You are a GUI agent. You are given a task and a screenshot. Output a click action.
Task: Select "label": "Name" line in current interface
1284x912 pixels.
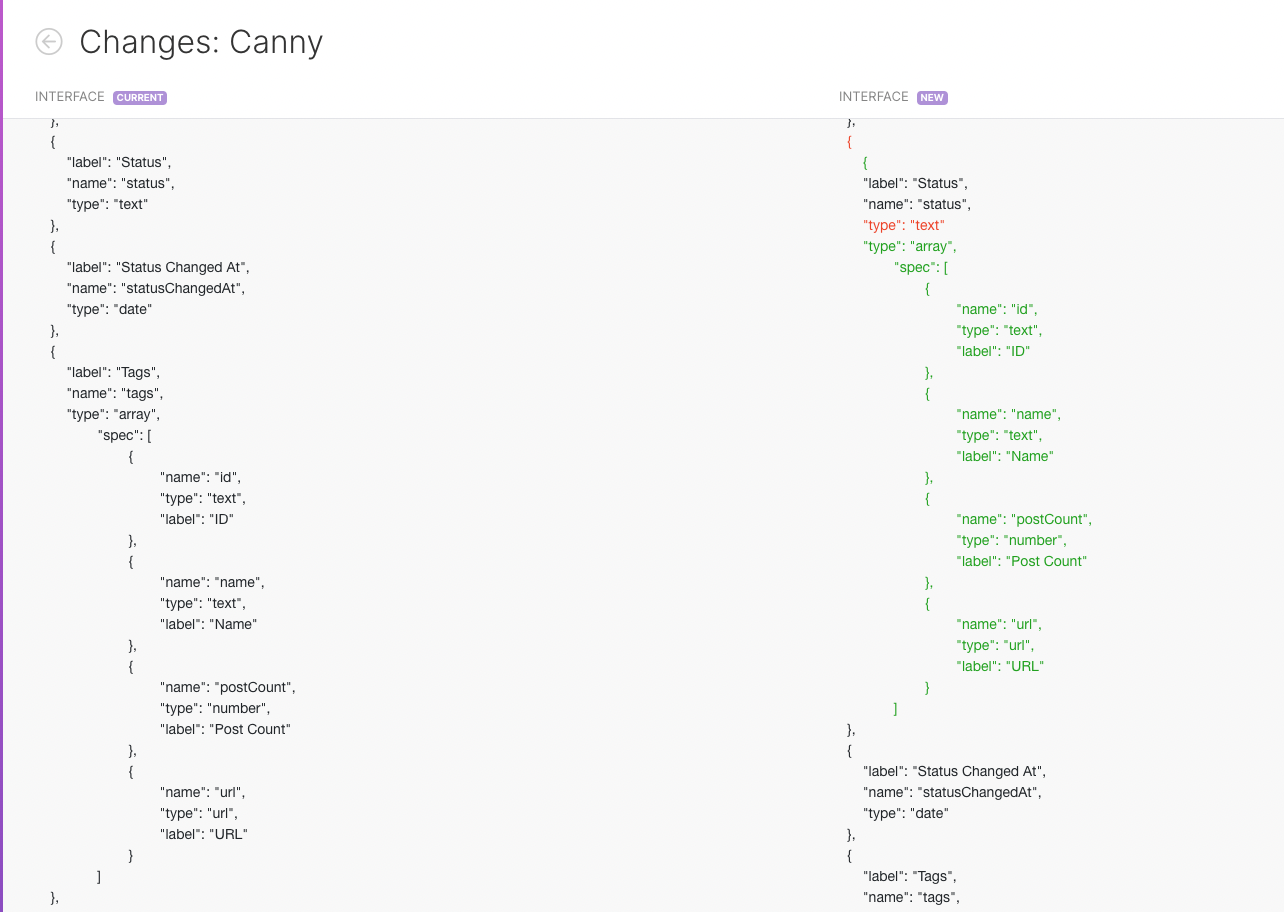coord(209,624)
